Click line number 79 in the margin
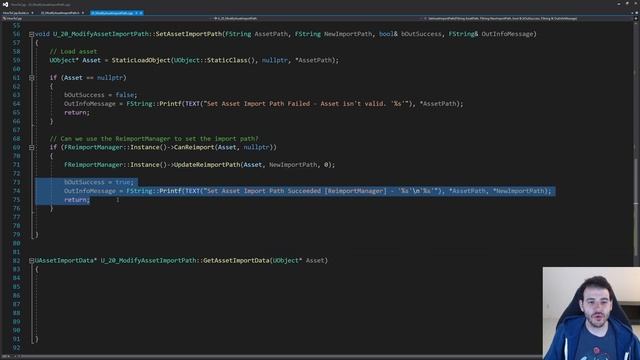 tap(16, 235)
